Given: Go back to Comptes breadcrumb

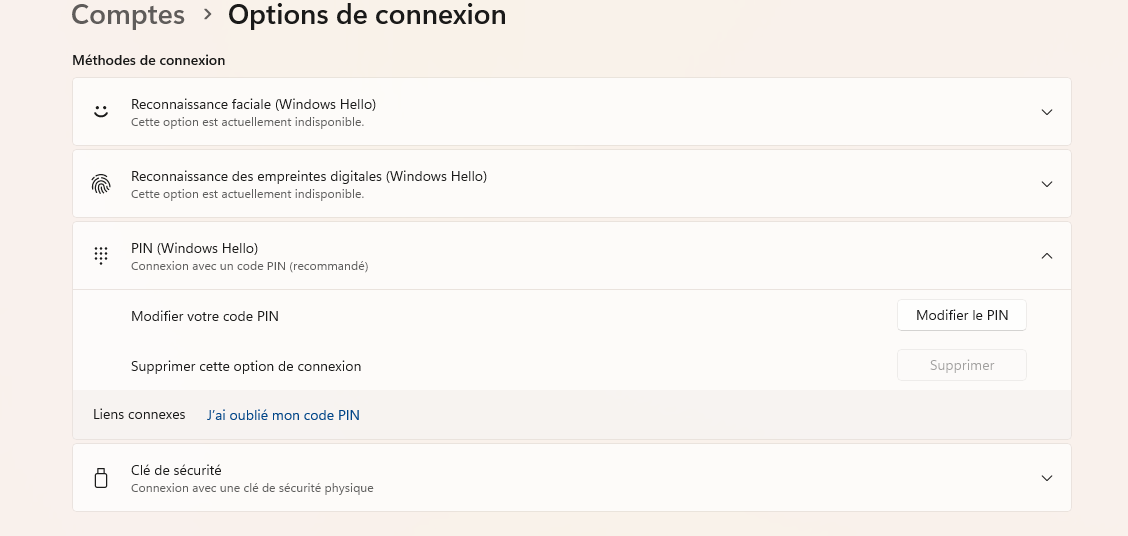Looking at the screenshot, I should click(128, 14).
